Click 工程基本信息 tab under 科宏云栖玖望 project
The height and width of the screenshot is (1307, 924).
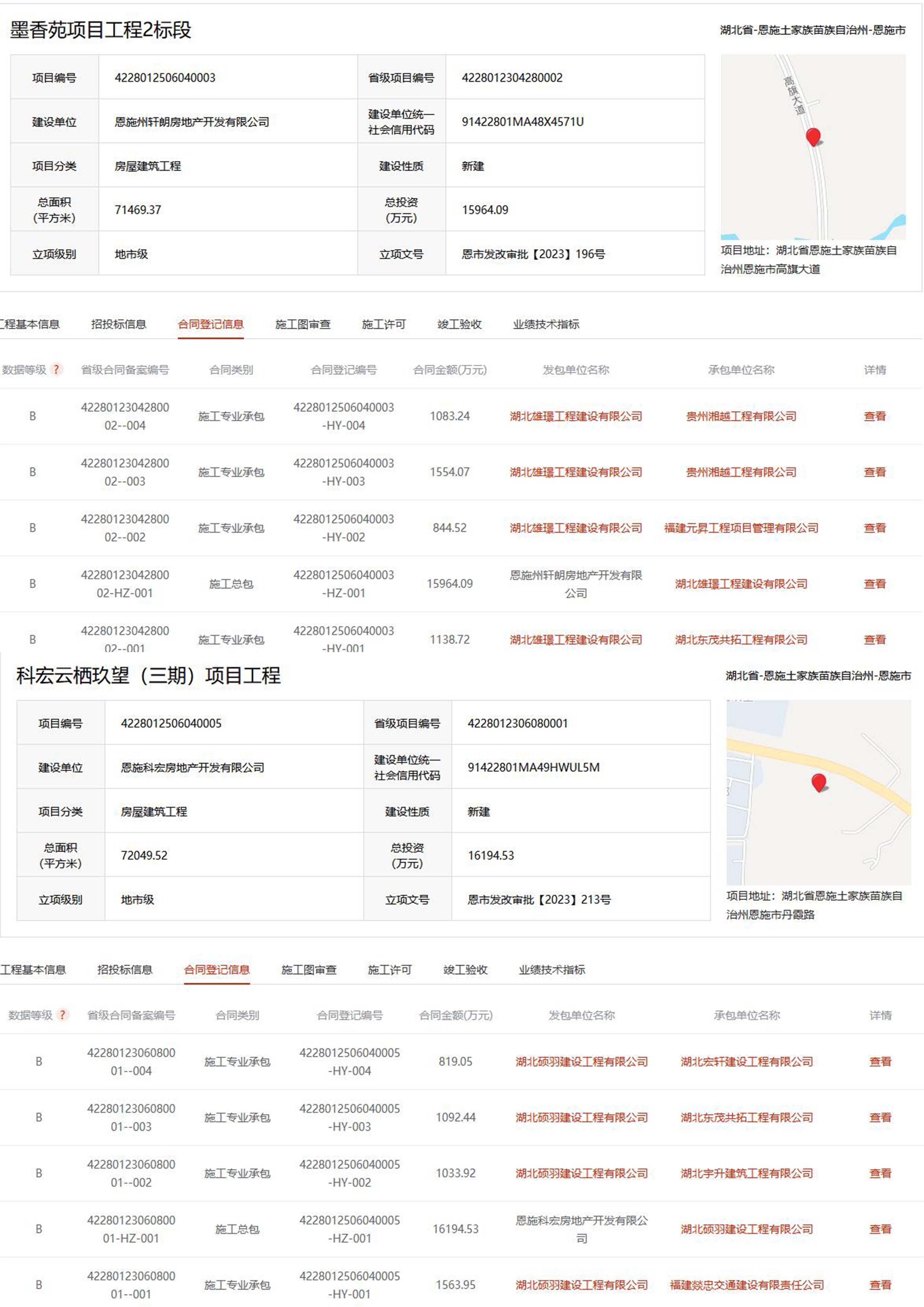[x=33, y=970]
